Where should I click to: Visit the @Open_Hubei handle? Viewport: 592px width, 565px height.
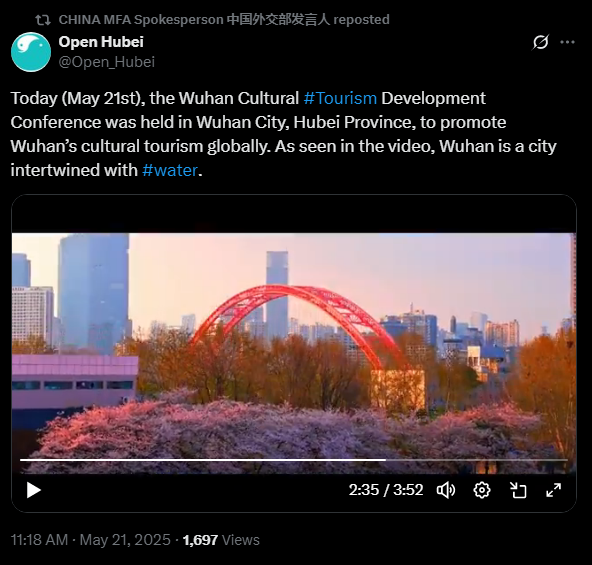click(x=107, y=62)
